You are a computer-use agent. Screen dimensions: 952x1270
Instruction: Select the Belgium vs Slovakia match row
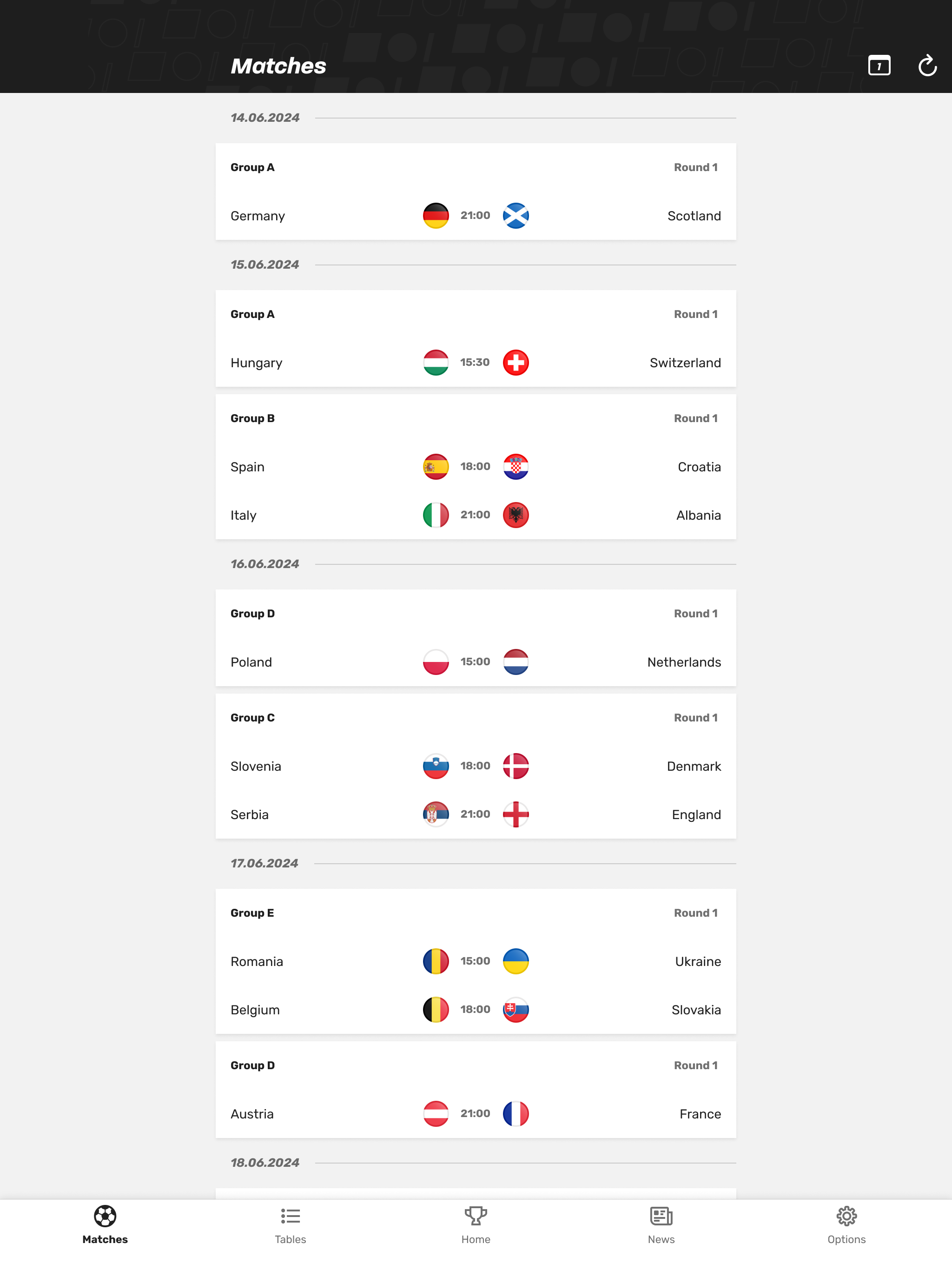(476, 1010)
